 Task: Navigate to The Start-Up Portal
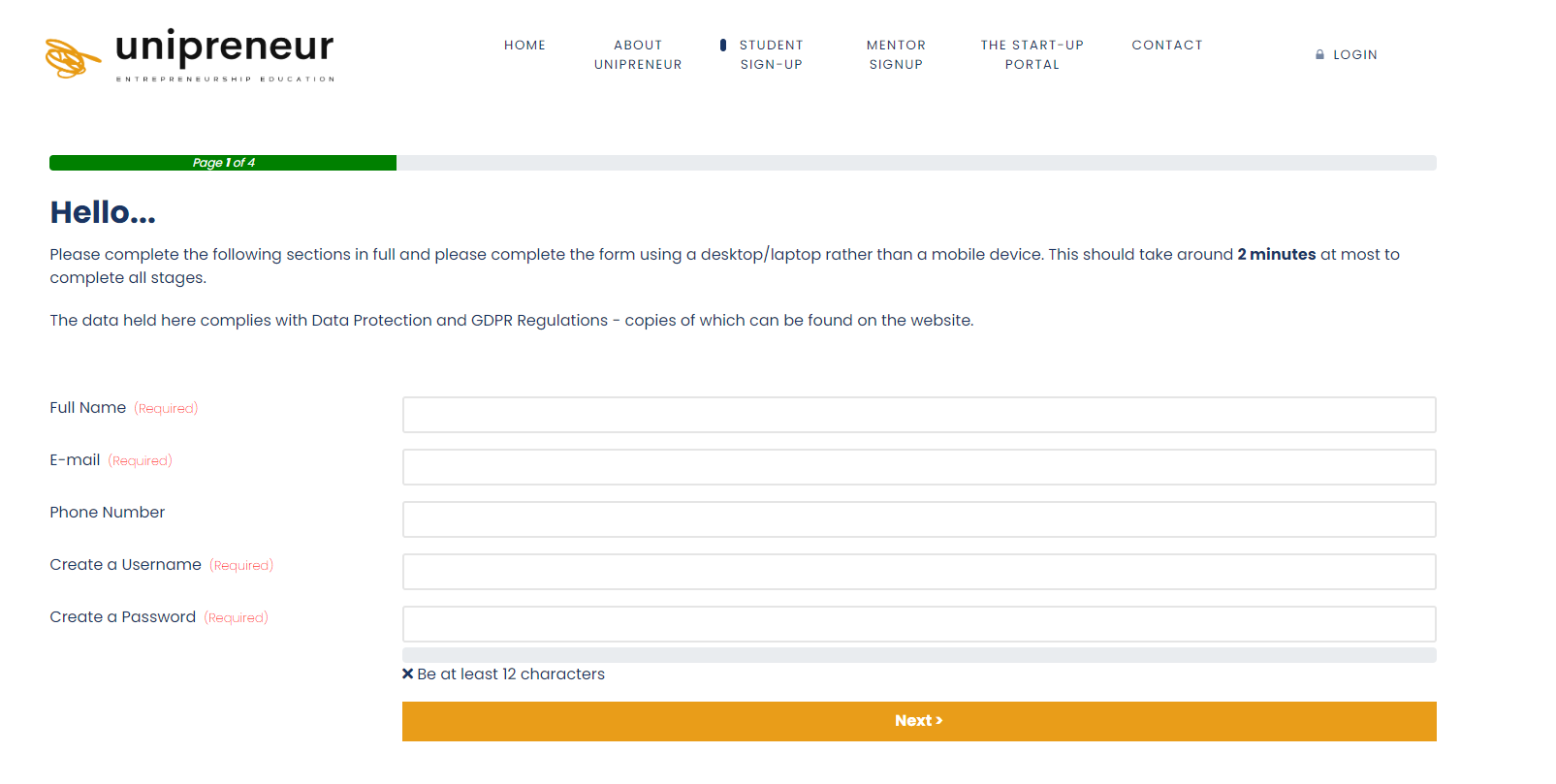click(1032, 55)
